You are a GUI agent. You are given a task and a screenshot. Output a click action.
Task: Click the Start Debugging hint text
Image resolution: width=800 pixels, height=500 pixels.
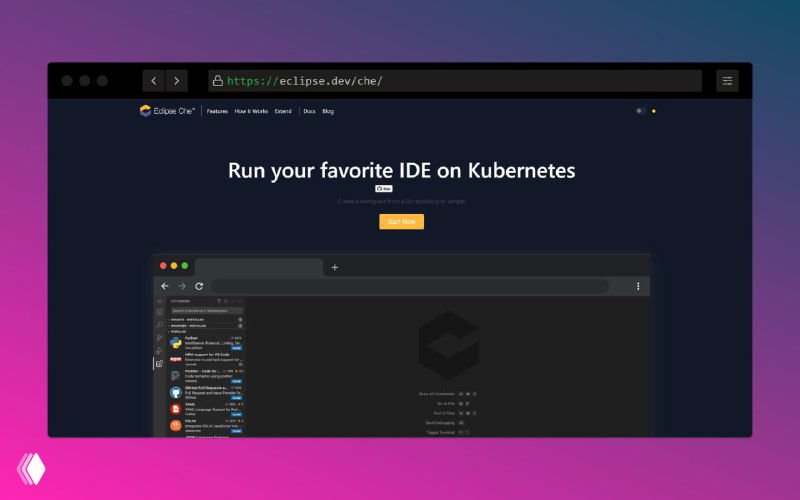click(x=440, y=423)
